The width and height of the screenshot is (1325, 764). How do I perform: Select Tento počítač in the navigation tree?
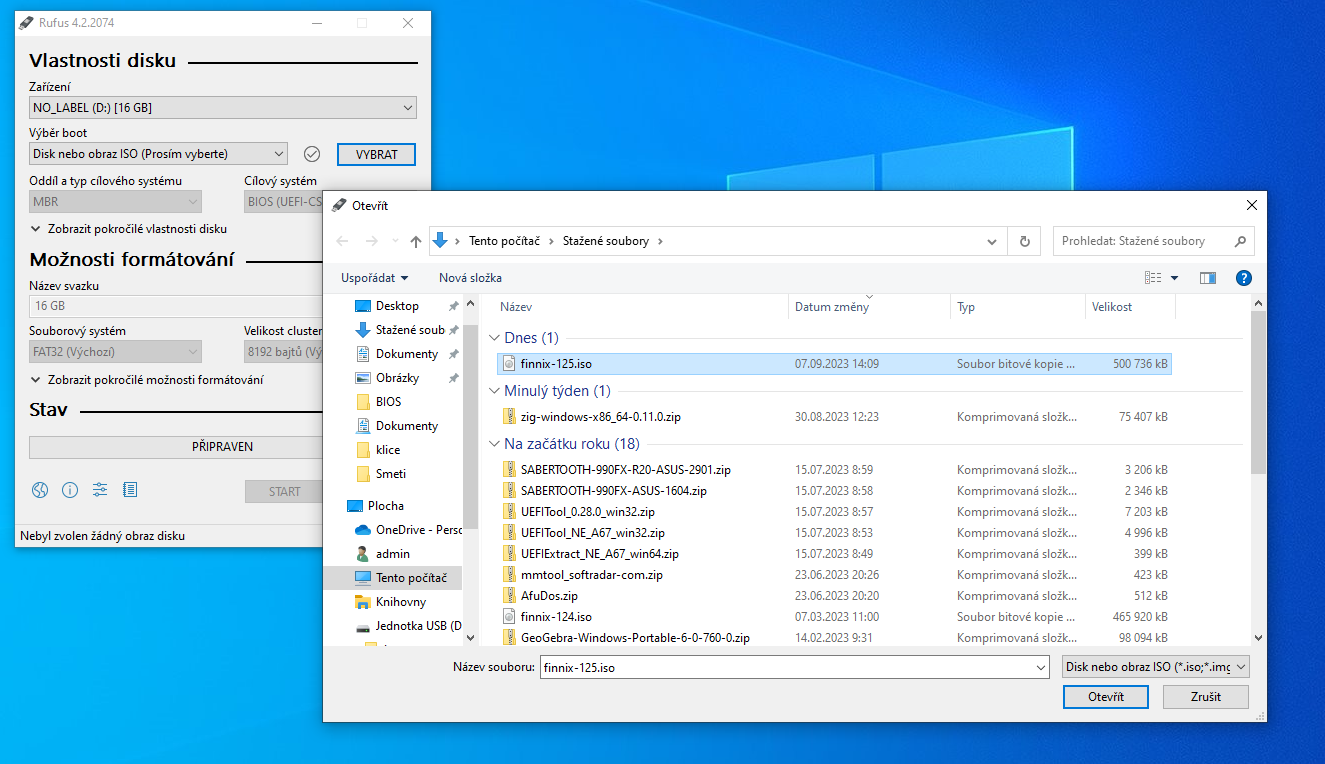tap(410, 578)
